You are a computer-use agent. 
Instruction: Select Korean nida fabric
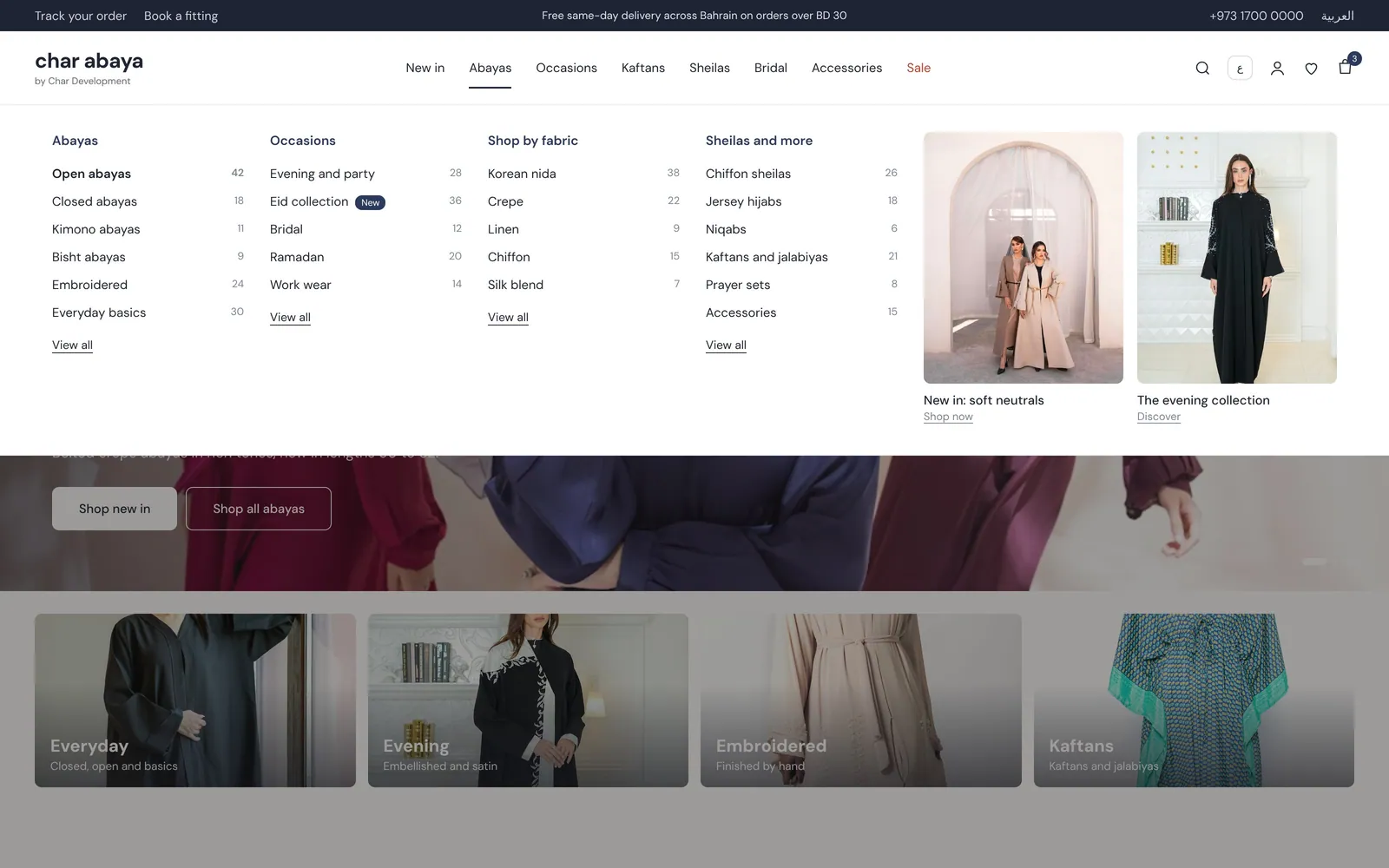tap(583, 174)
